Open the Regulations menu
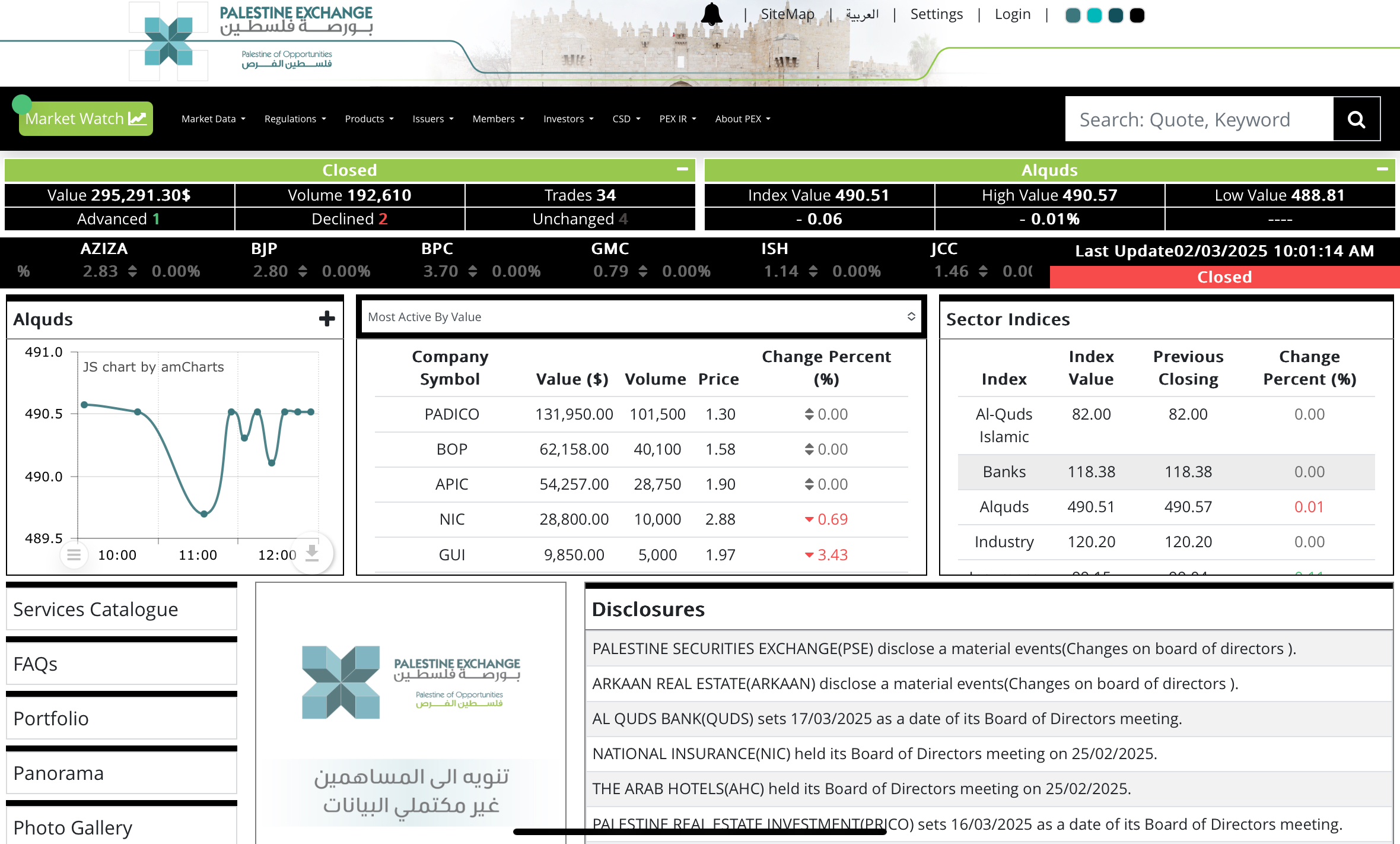The height and width of the screenshot is (844, 1400). (295, 119)
